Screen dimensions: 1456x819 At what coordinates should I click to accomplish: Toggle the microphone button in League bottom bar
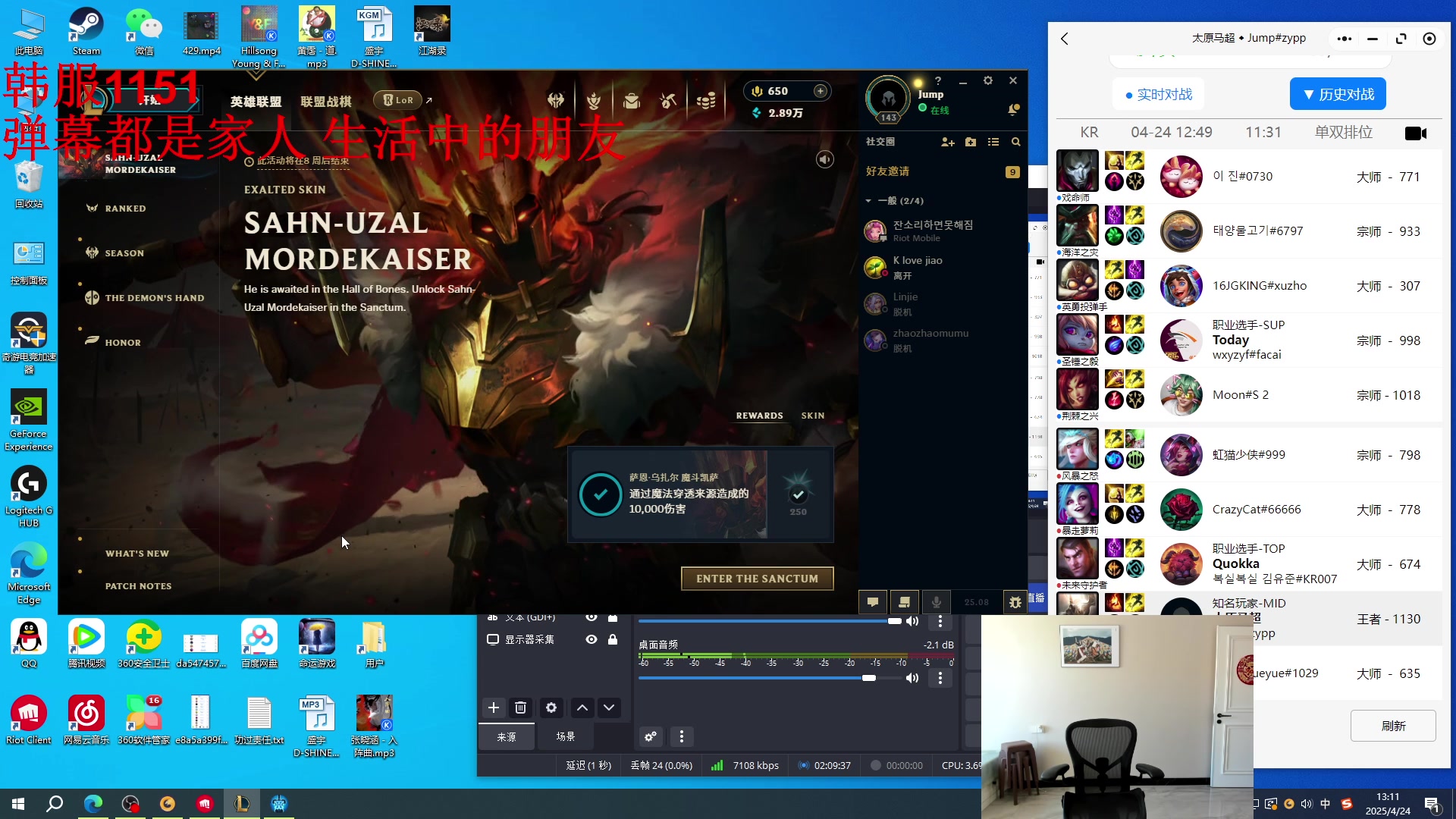[937, 602]
